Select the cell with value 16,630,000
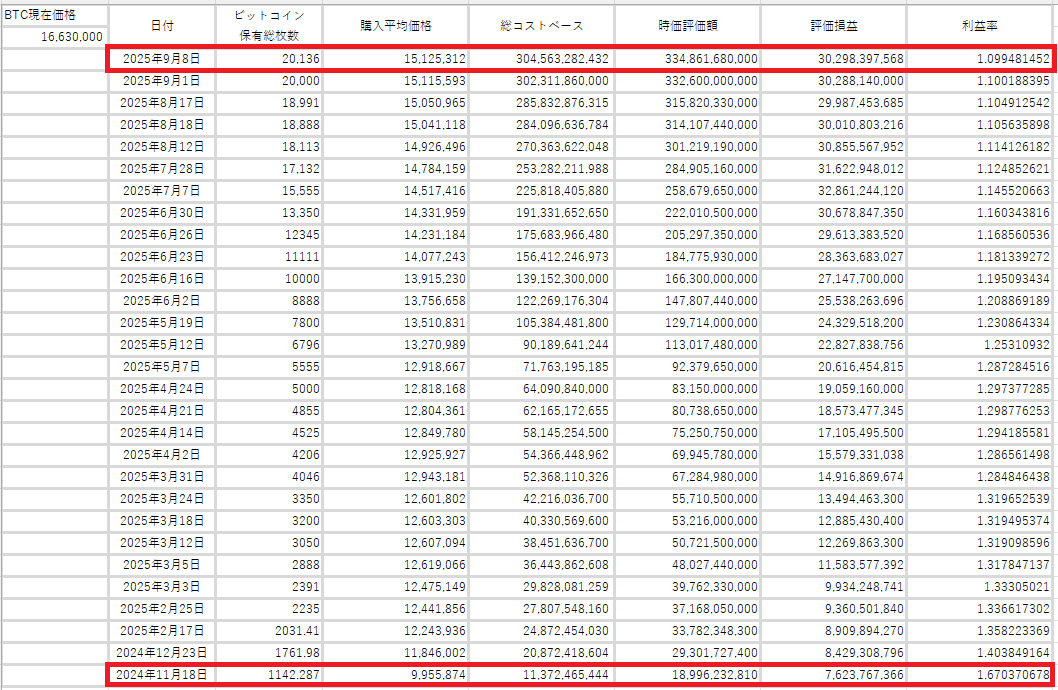 click(53, 37)
